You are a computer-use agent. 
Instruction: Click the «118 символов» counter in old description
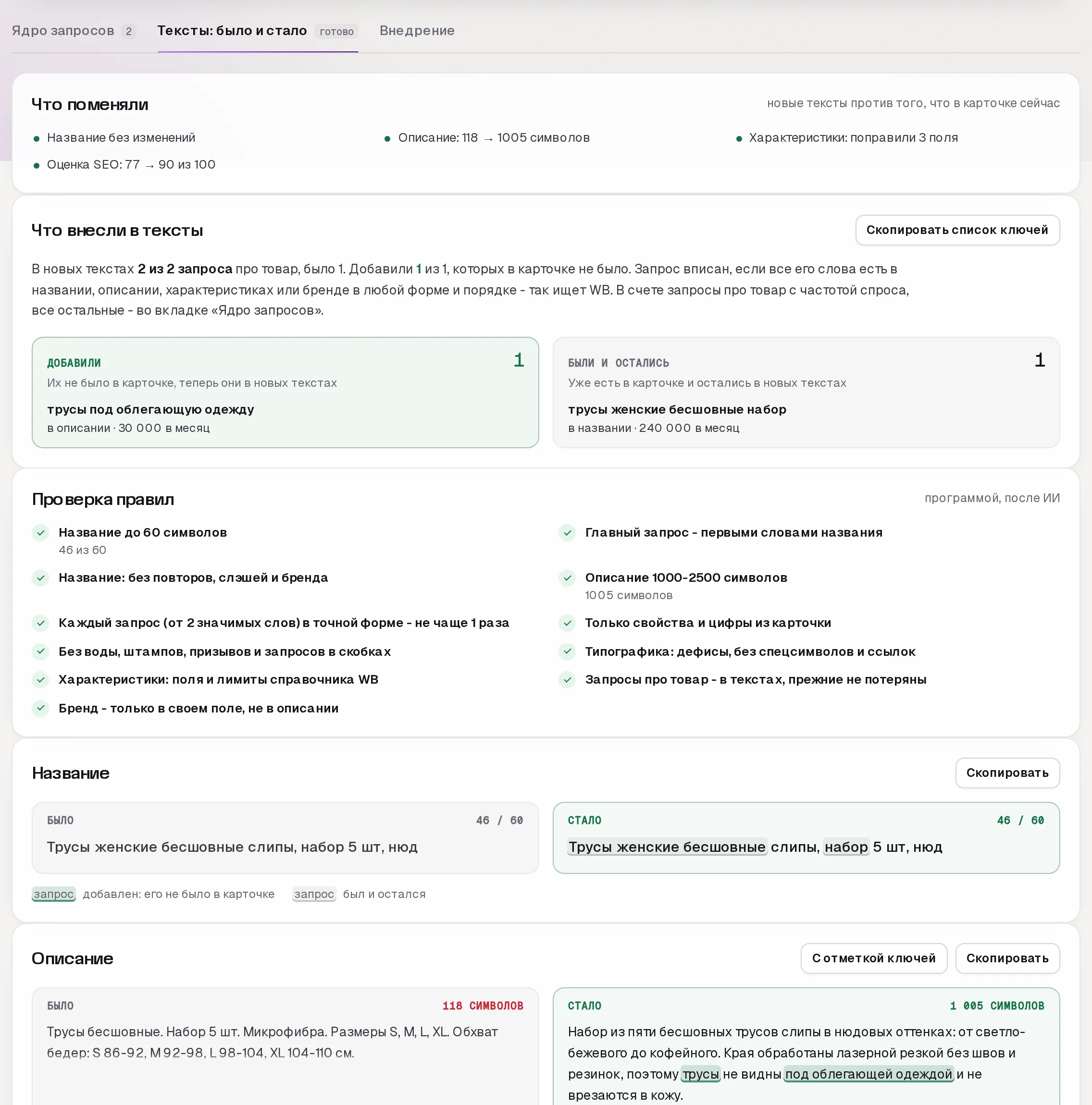483,1006
